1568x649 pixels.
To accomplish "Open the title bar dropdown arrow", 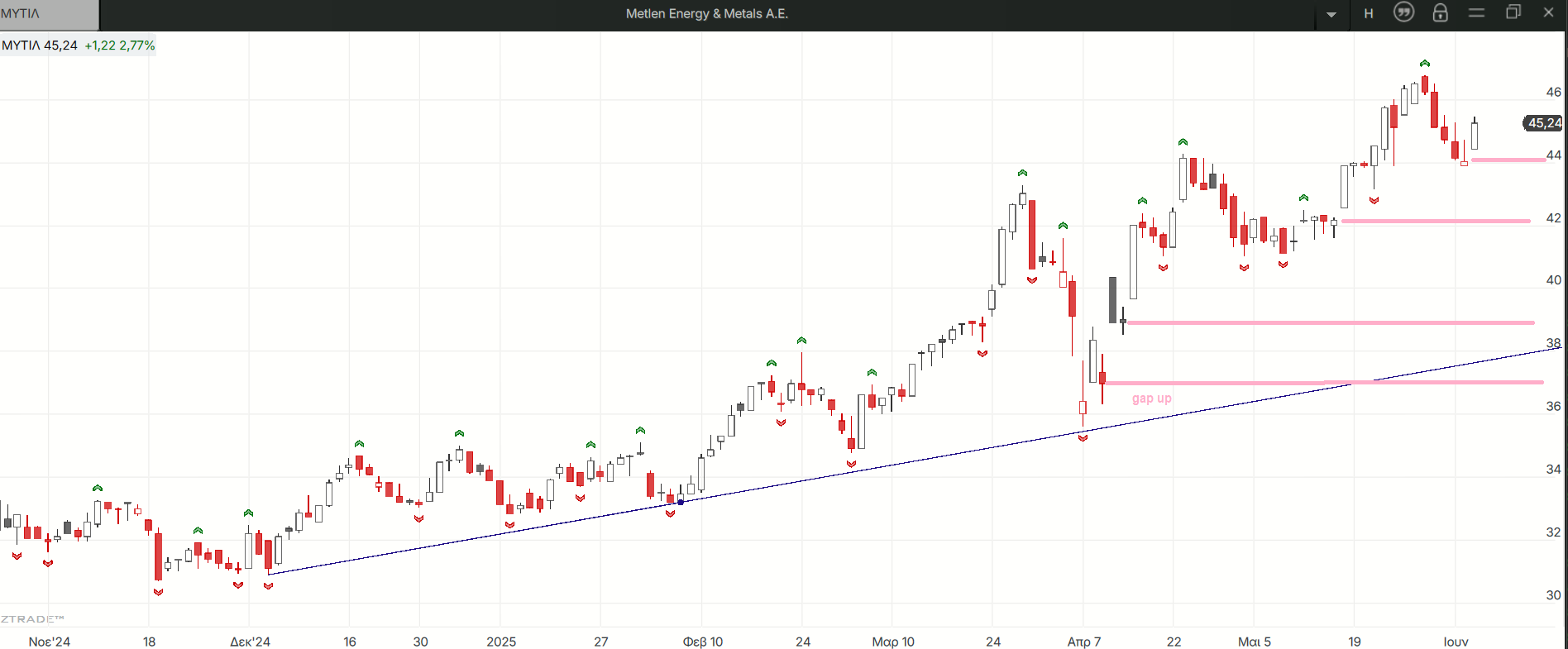I will (1331, 14).
